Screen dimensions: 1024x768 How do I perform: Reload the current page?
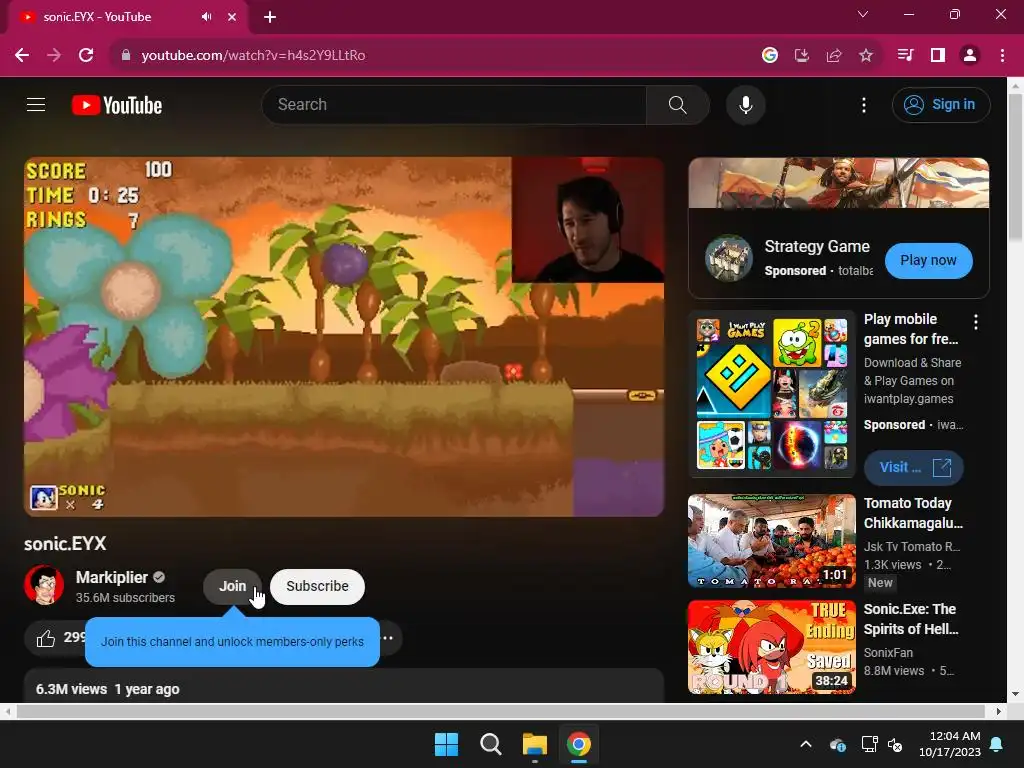point(86,56)
